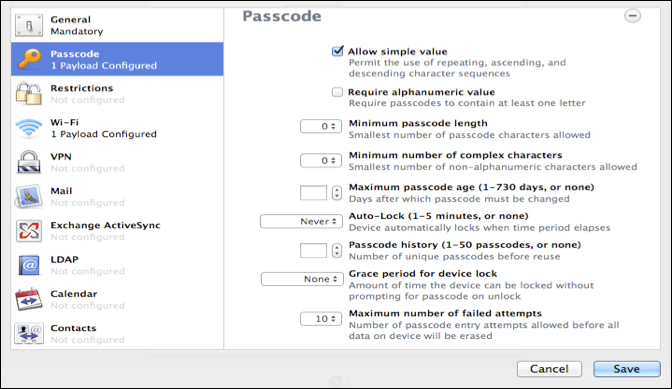This screenshot has width=672, height=389.
Task: Click the Maximum passcode age stepper
Action: (x=337, y=193)
